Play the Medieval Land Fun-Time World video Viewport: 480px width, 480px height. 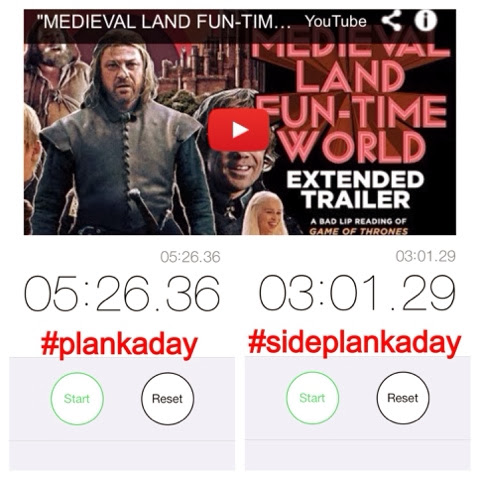(x=238, y=129)
